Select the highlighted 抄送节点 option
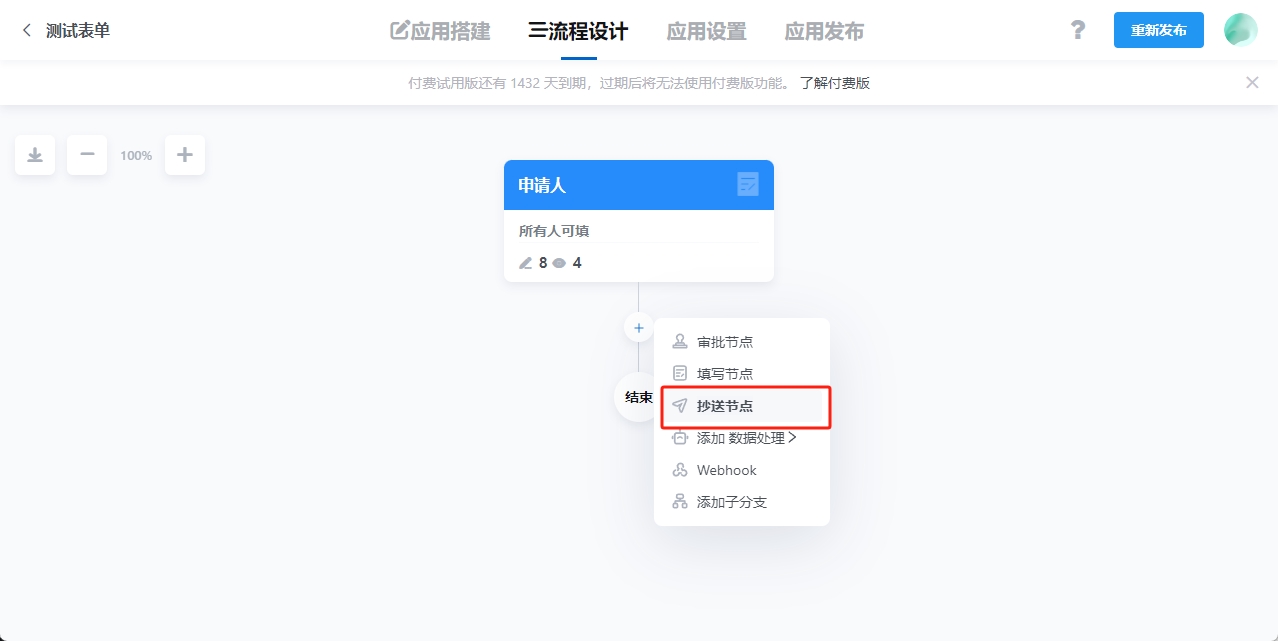 (x=726, y=406)
